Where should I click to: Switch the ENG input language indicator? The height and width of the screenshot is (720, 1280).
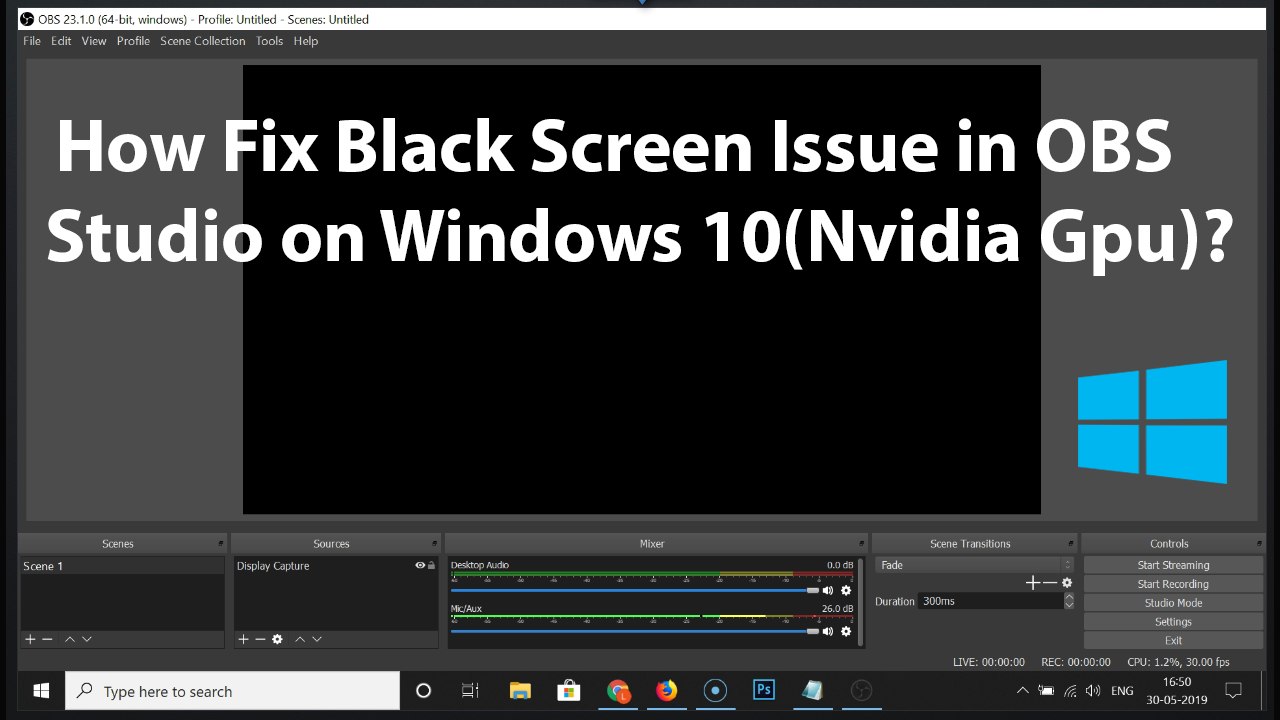tap(1122, 691)
